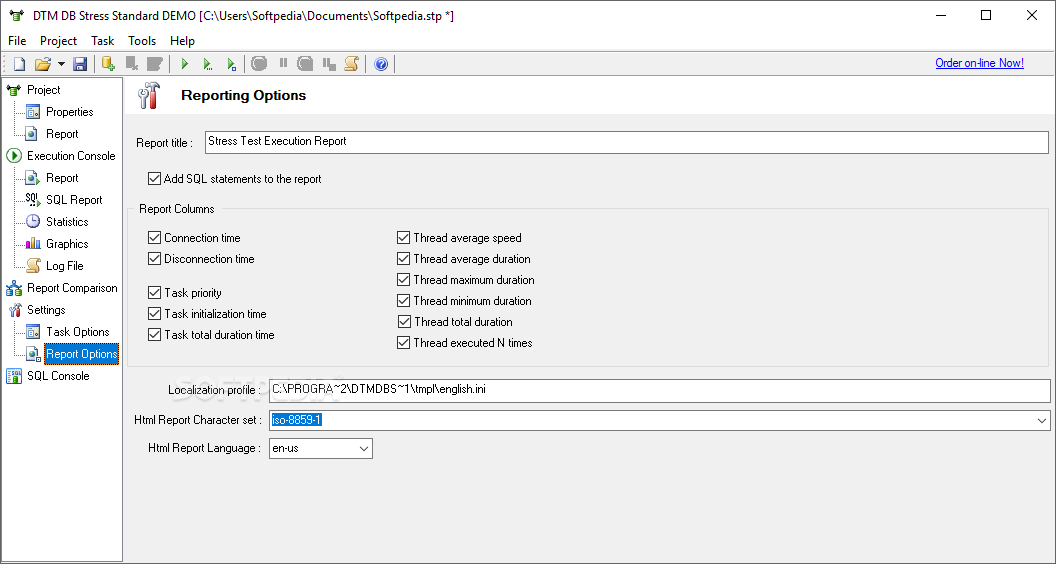Click the grayed cascading squares toolbar icon
This screenshot has width=1056, height=564.
(x=329, y=64)
